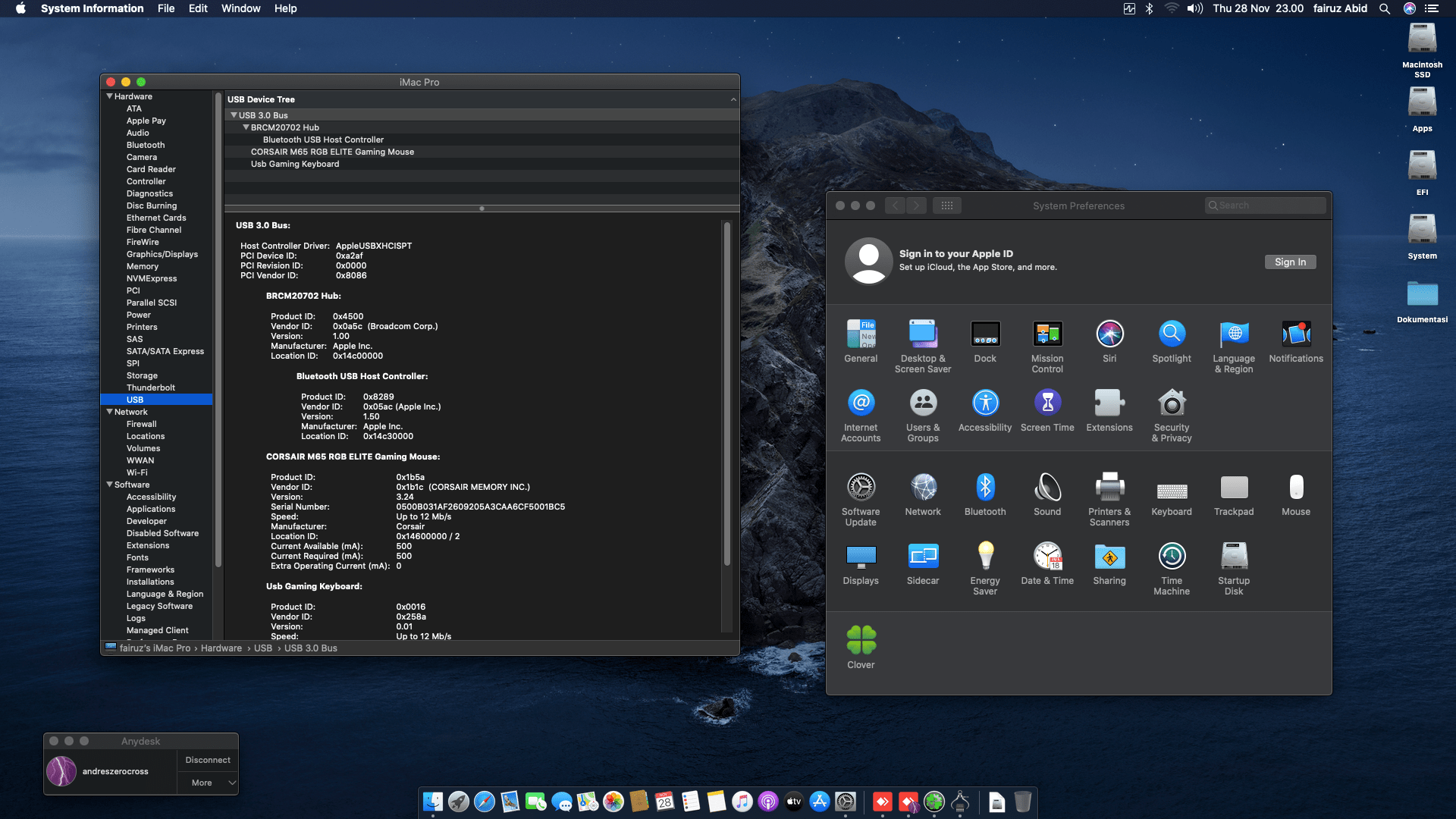Image resolution: width=1456 pixels, height=819 pixels.
Task: Collapse the BRCM20702 Hub disclosure triangle
Action: pyautogui.click(x=246, y=127)
